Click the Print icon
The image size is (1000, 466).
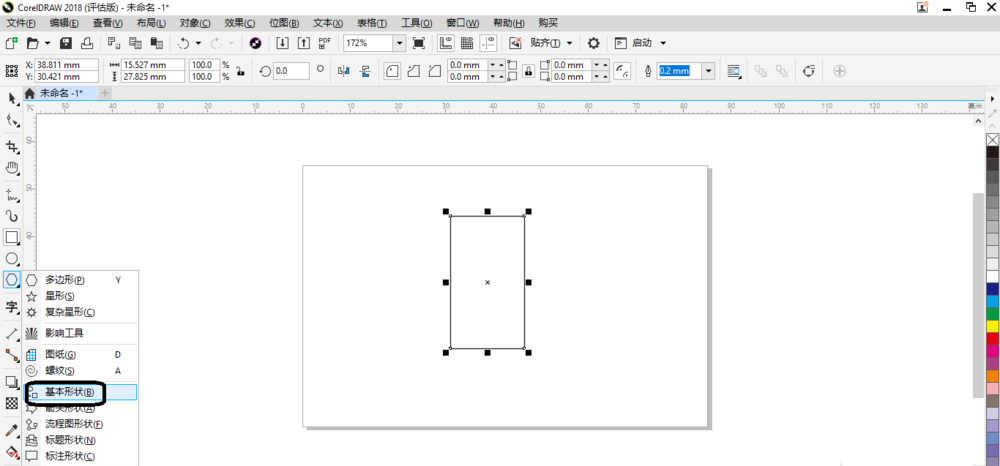(x=87, y=43)
